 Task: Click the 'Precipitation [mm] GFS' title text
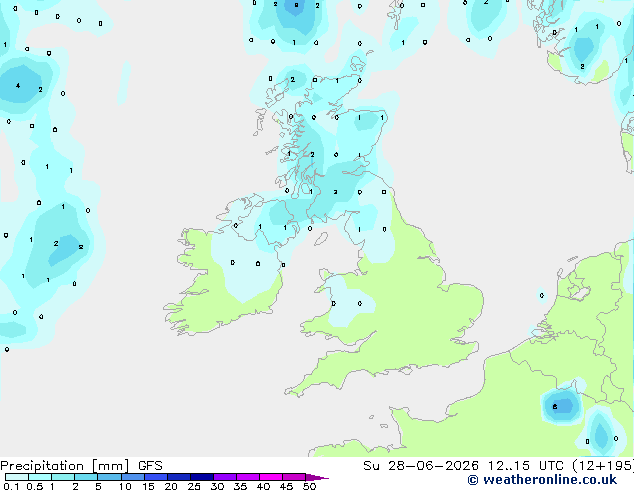[x=81, y=466]
